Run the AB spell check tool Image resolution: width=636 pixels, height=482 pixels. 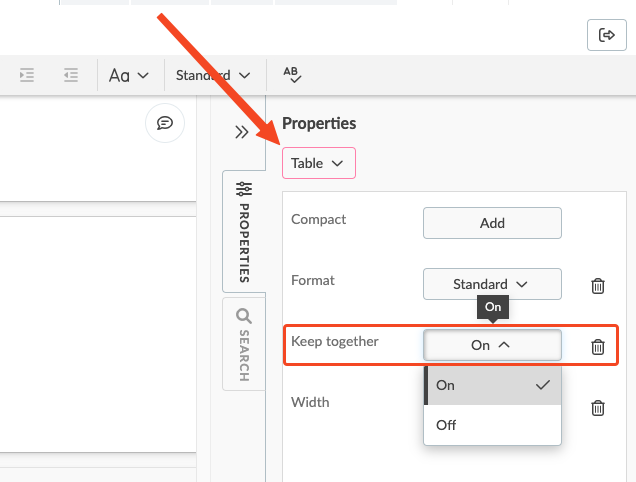[x=292, y=75]
